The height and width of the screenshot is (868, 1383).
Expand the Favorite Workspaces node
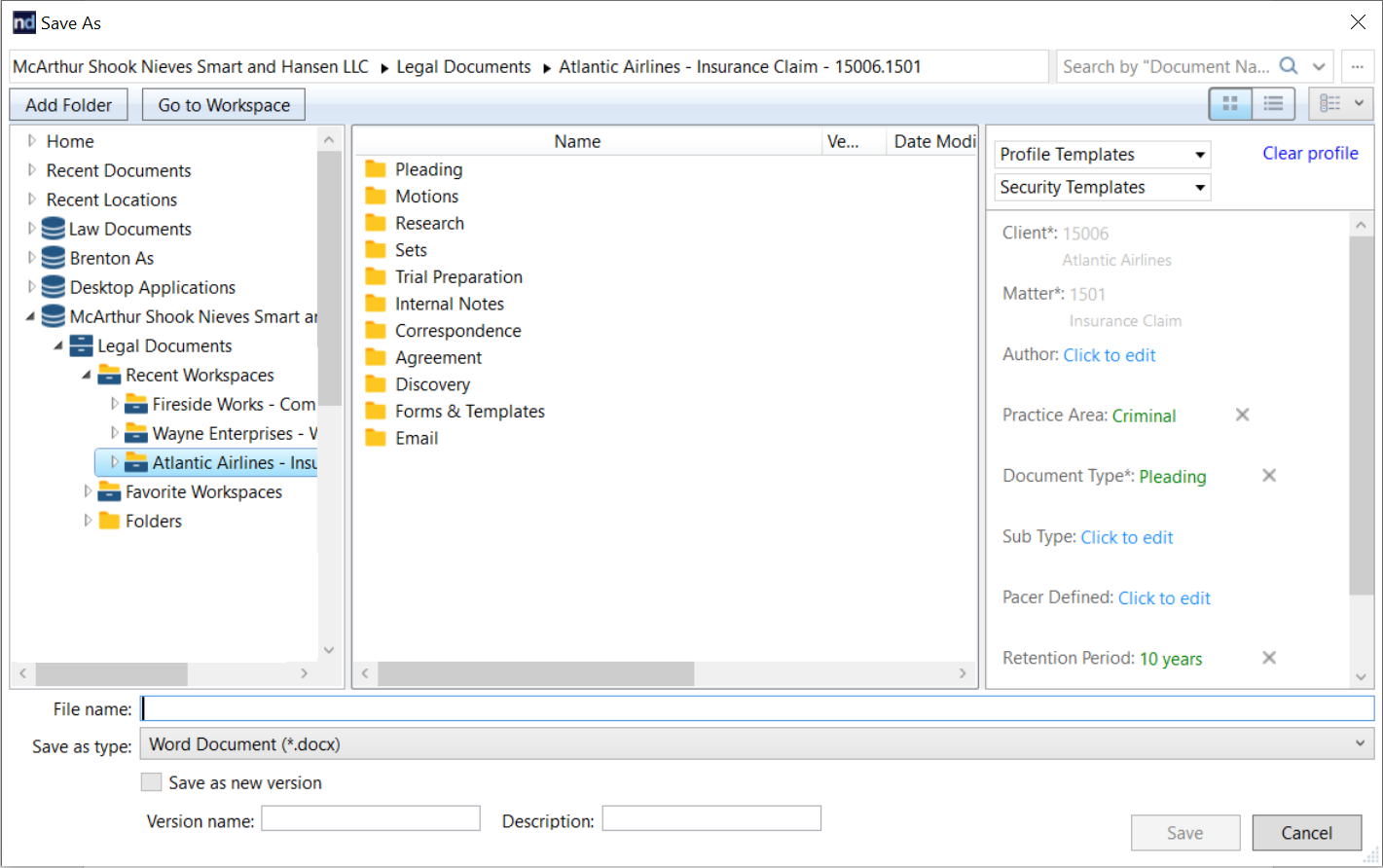(89, 491)
